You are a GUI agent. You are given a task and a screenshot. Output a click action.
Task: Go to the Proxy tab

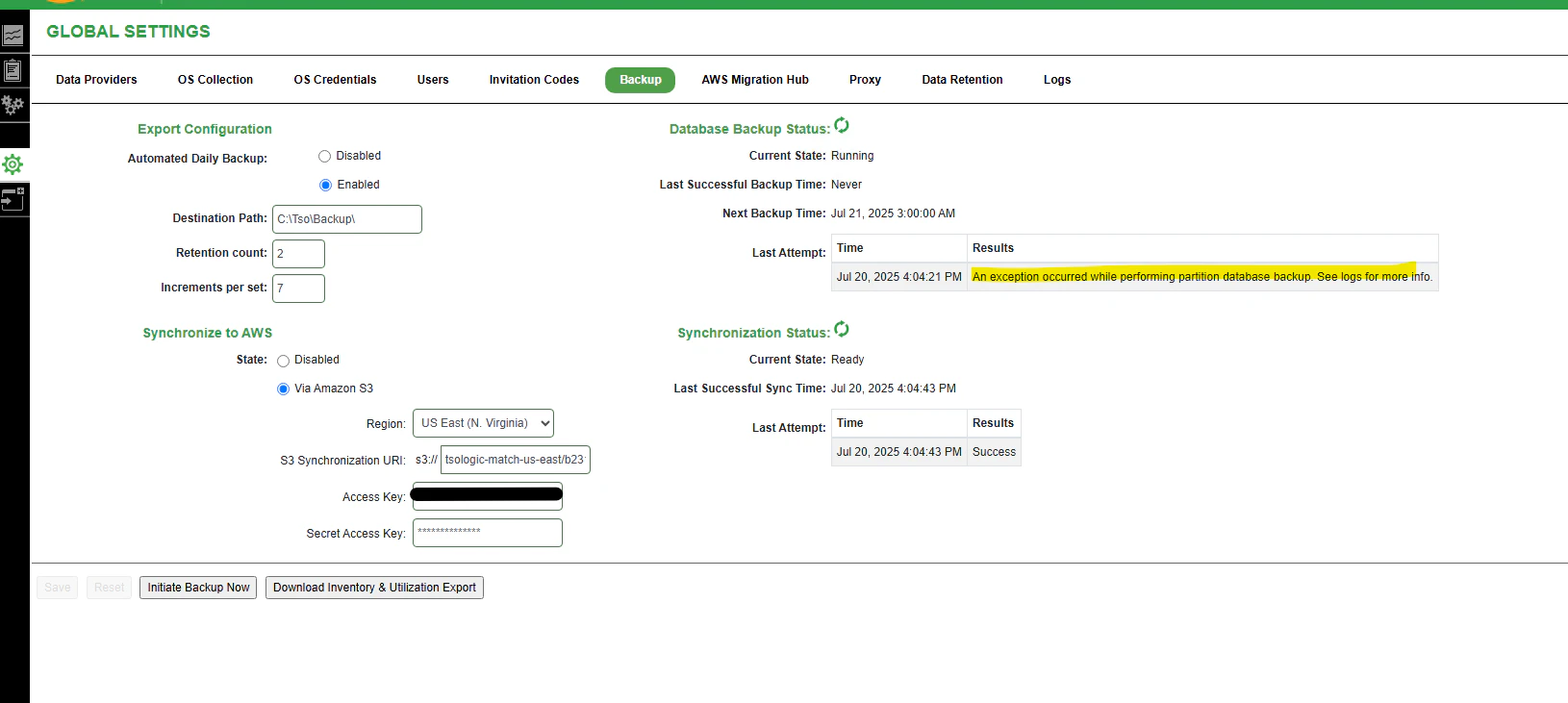(865, 80)
